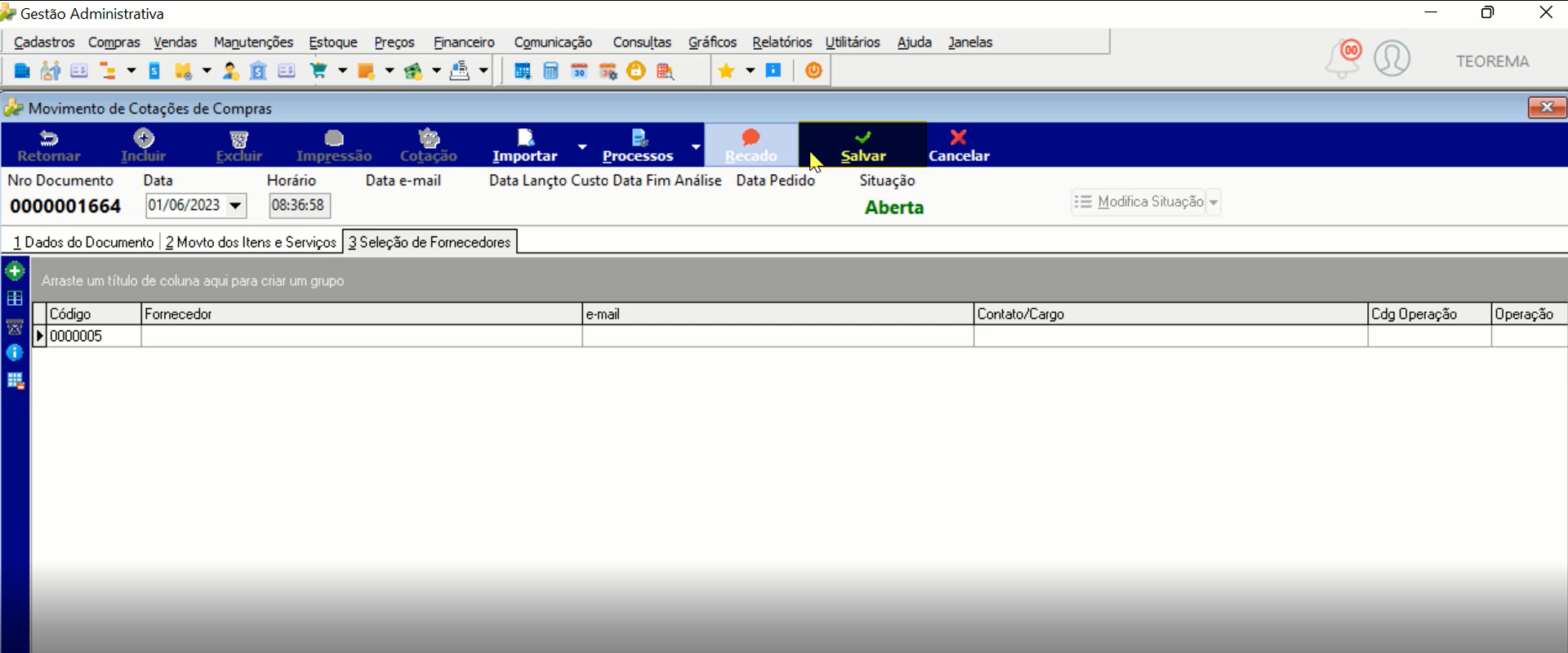The image size is (1568, 653).
Task: Expand dropdown next to favorites star
Action: point(750,71)
